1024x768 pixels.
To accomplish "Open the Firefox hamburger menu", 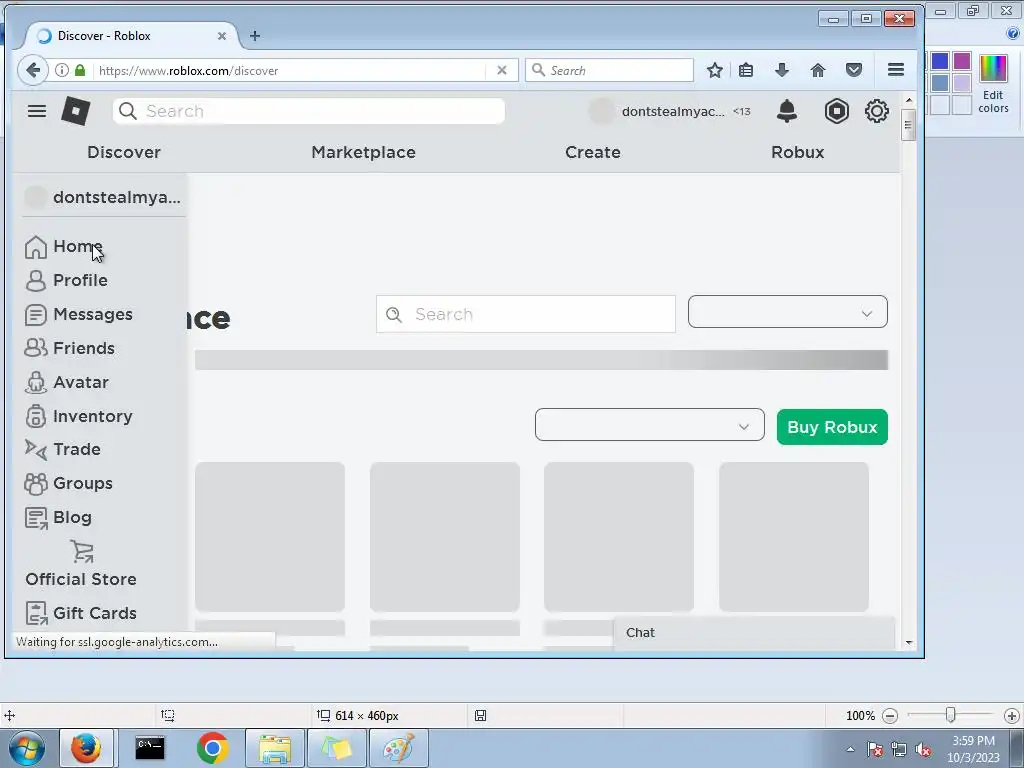I will point(896,70).
